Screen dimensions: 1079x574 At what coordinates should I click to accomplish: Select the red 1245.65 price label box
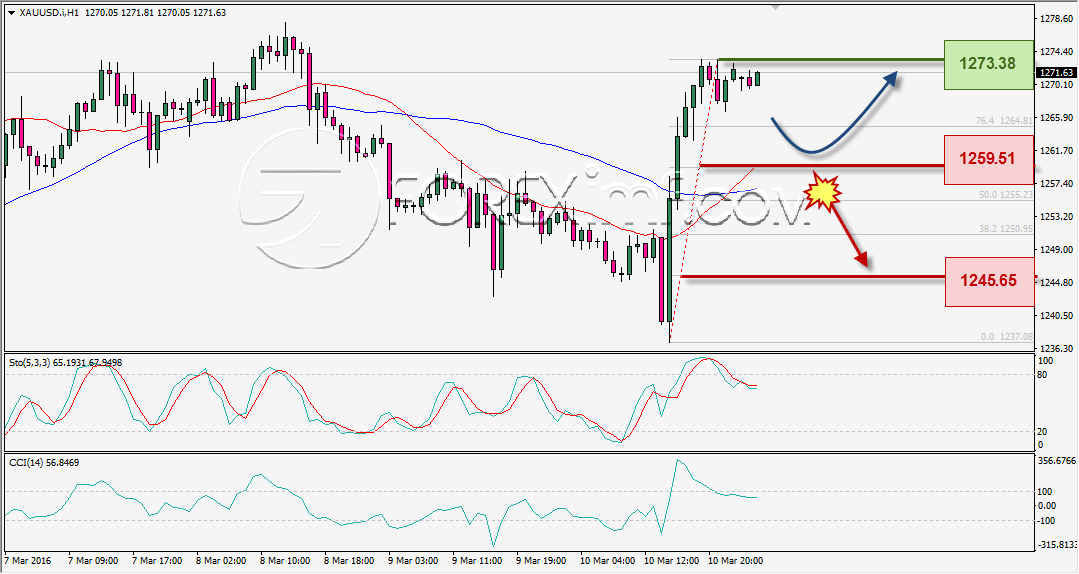tap(989, 281)
